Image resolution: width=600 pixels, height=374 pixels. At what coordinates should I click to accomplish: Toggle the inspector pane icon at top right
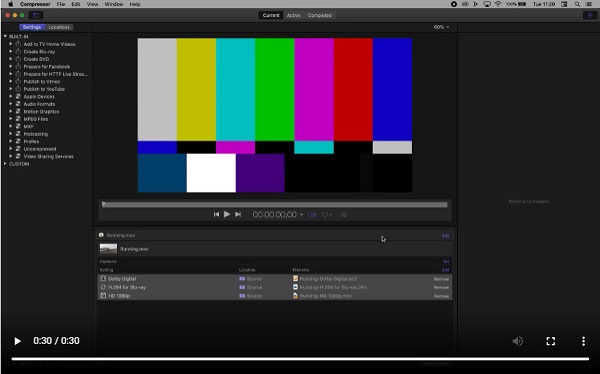point(589,15)
